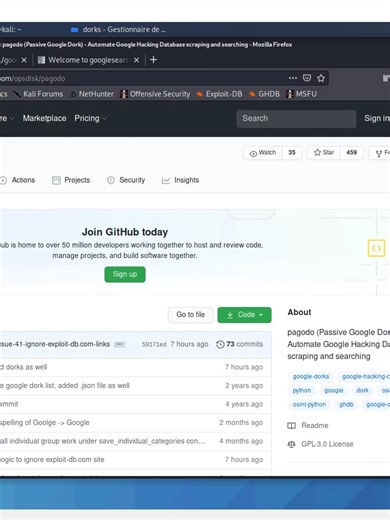The image size is (390, 520).
Task: Open the Actions tab
Action: coord(18,180)
